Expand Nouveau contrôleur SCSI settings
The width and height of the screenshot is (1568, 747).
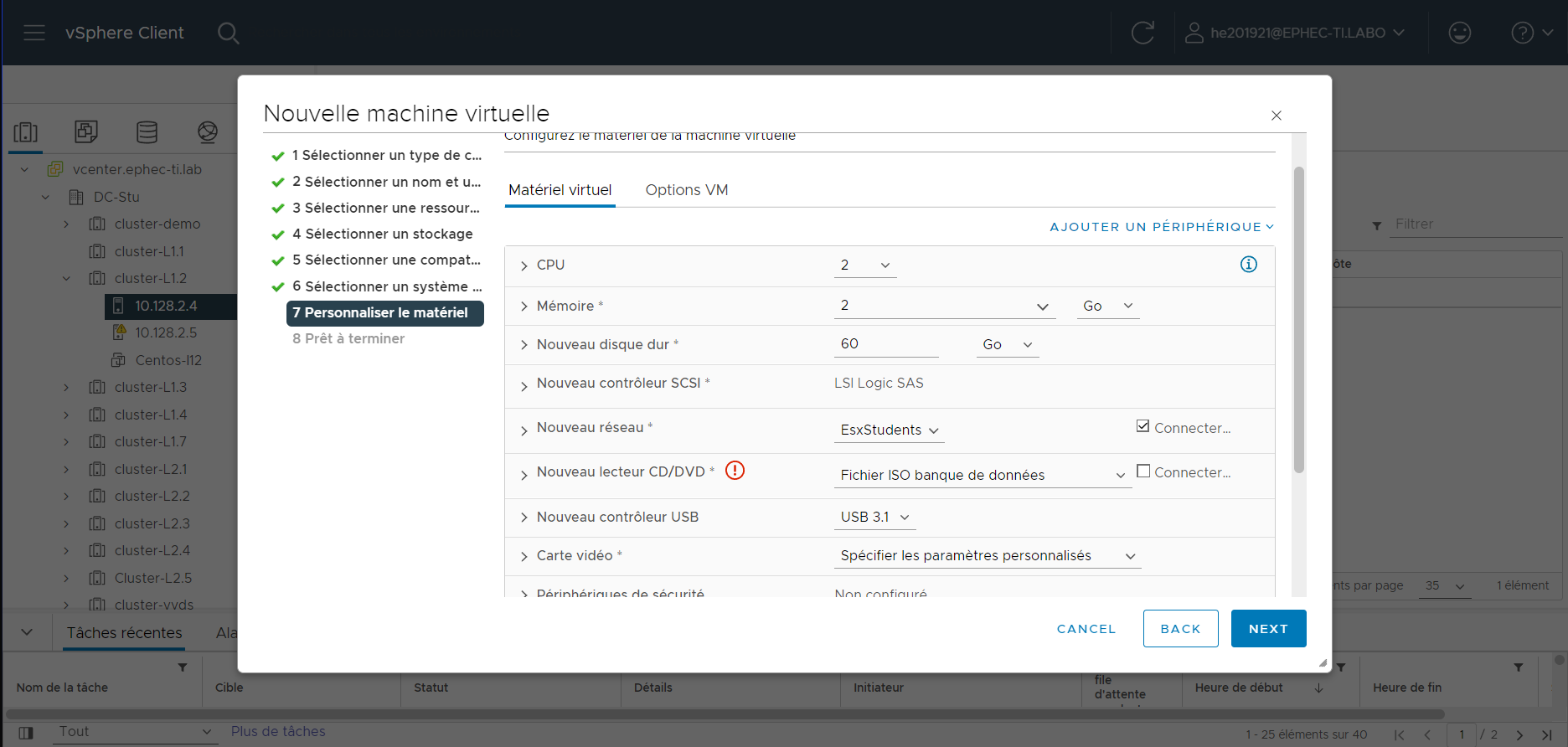524,386
